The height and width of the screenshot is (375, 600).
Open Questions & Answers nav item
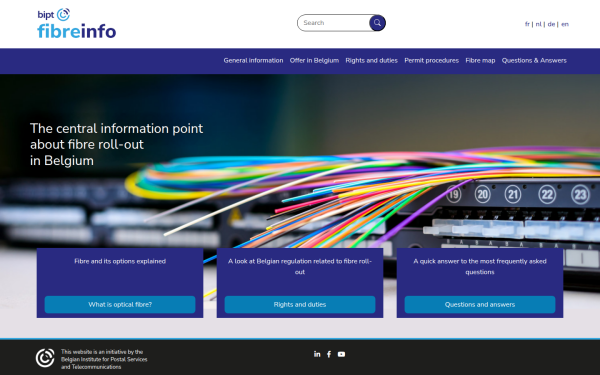tap(534, 60)
